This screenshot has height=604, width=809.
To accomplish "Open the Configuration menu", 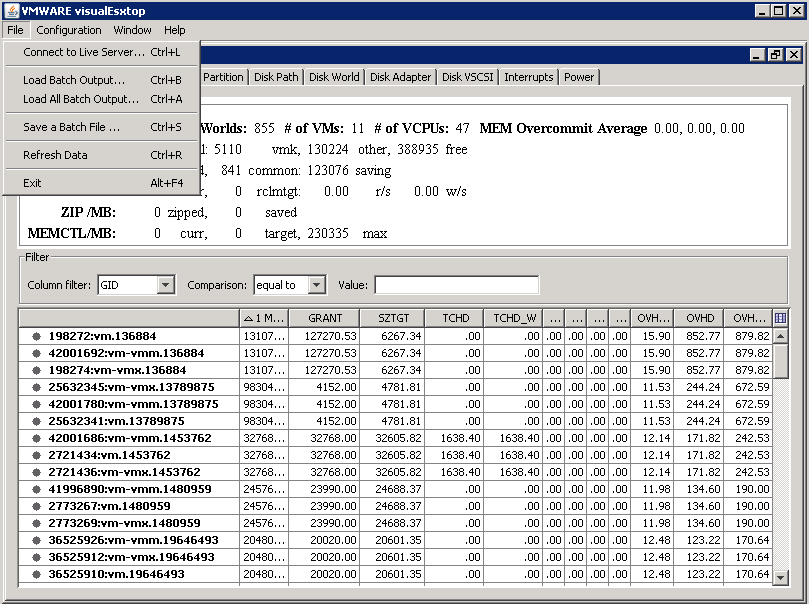I will point(69,30).
